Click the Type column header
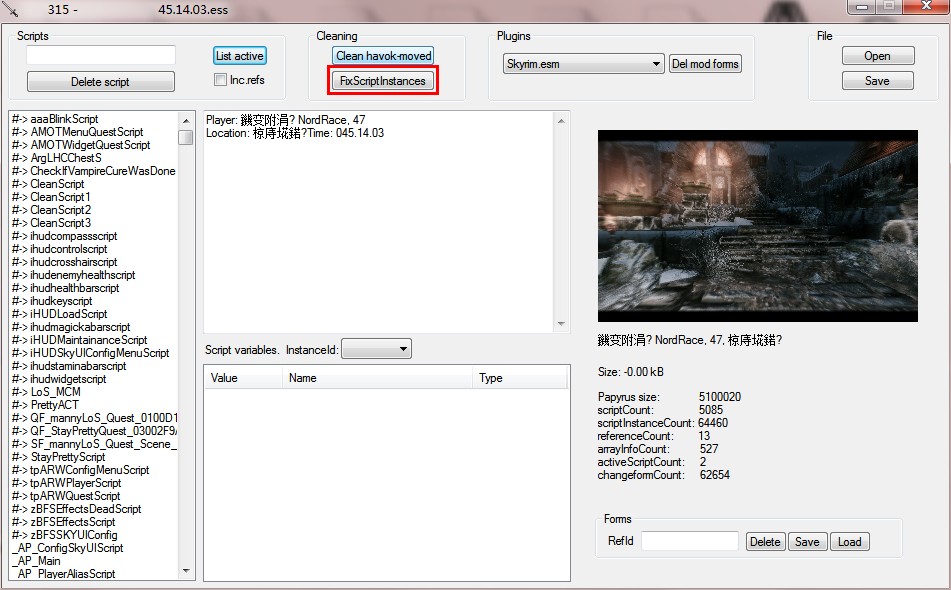Image resolution: width=951 pixels, height=590 pixels. [519, 378]
